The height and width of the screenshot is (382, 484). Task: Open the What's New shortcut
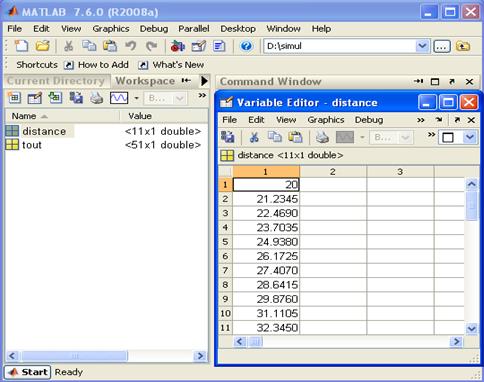(x=171, y=65)
